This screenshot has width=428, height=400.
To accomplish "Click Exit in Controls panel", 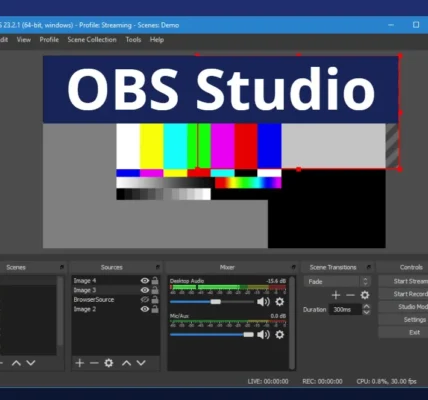I will (403, 332).
